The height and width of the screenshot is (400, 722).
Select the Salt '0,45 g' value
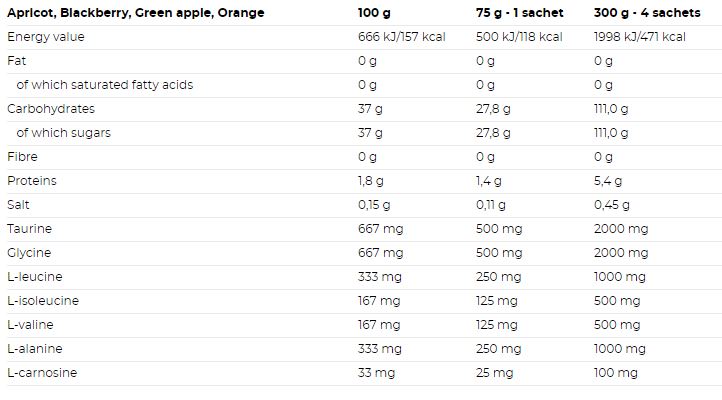(x=612, y=205)
